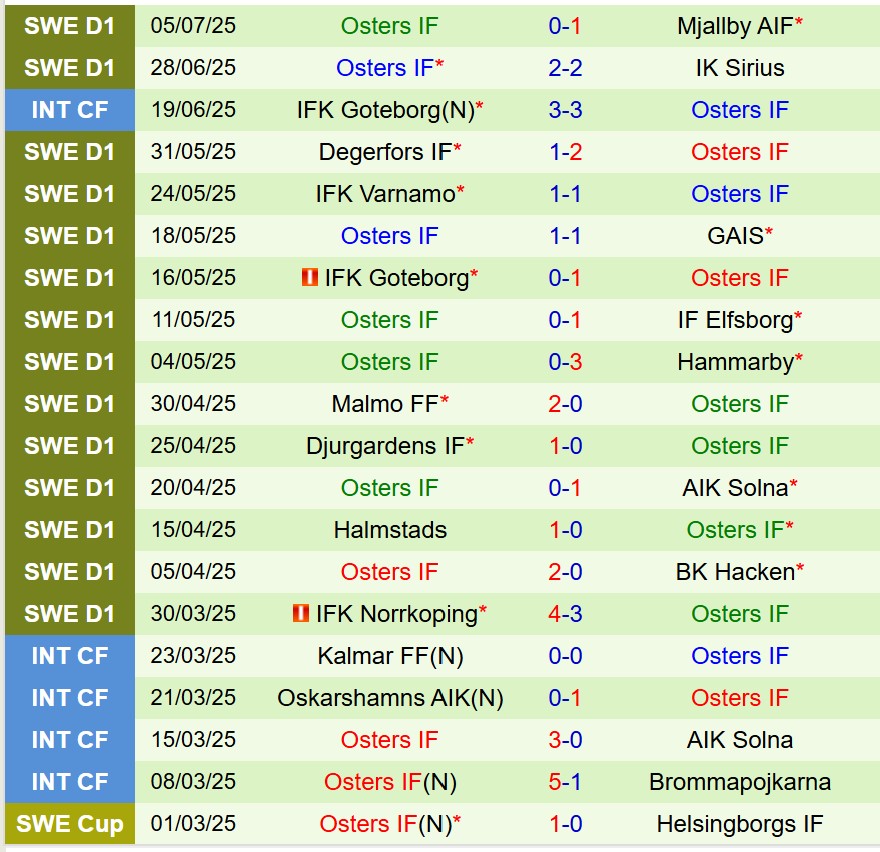This screenshot has height=852, width=880.
Task: Click Kalmar FF(N) team name
Action: tap(390, 656)
